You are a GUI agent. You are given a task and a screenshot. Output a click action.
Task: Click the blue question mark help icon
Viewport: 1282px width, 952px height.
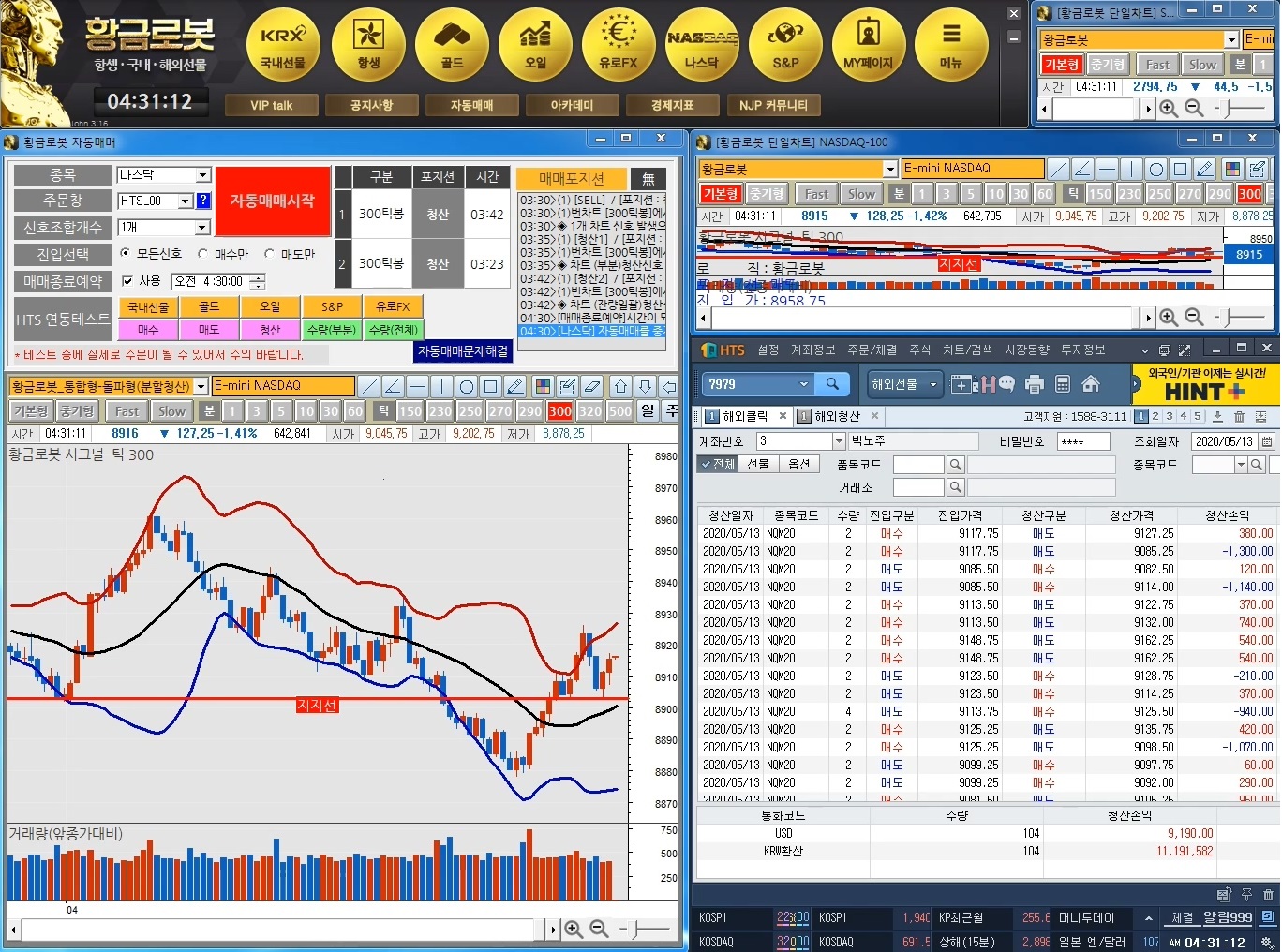coord(203,201)
